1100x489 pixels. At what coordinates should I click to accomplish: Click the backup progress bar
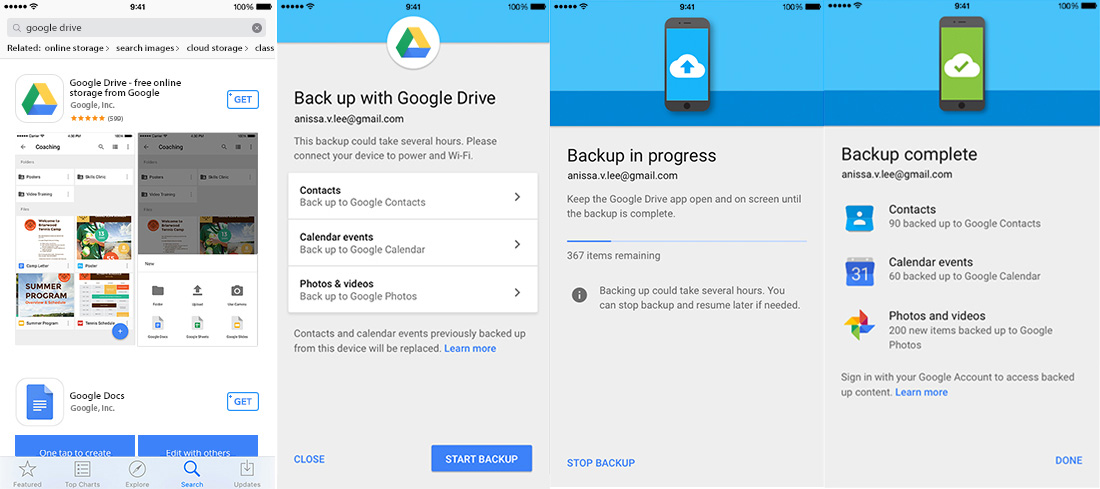tap(686, 241)
